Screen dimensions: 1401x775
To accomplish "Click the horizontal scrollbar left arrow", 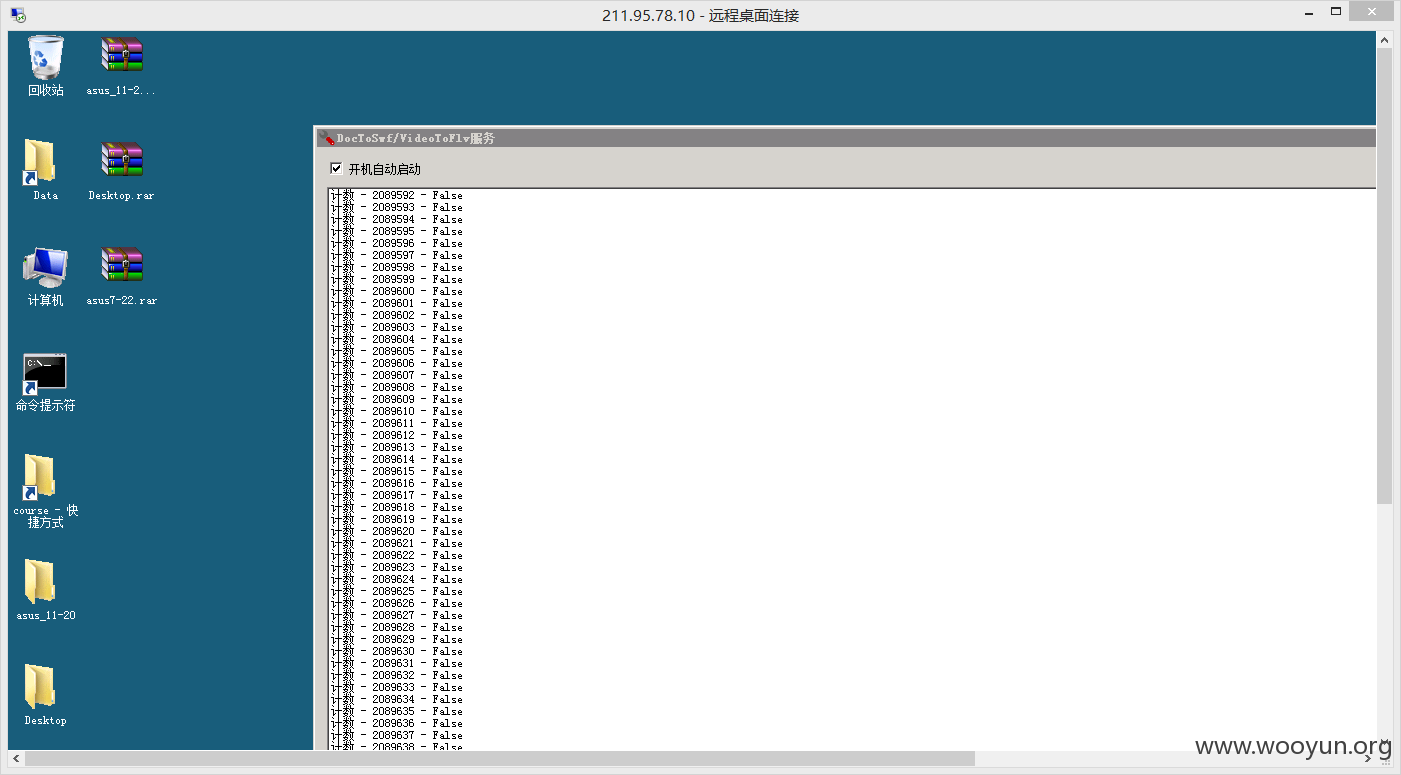I will click(15, 759).
